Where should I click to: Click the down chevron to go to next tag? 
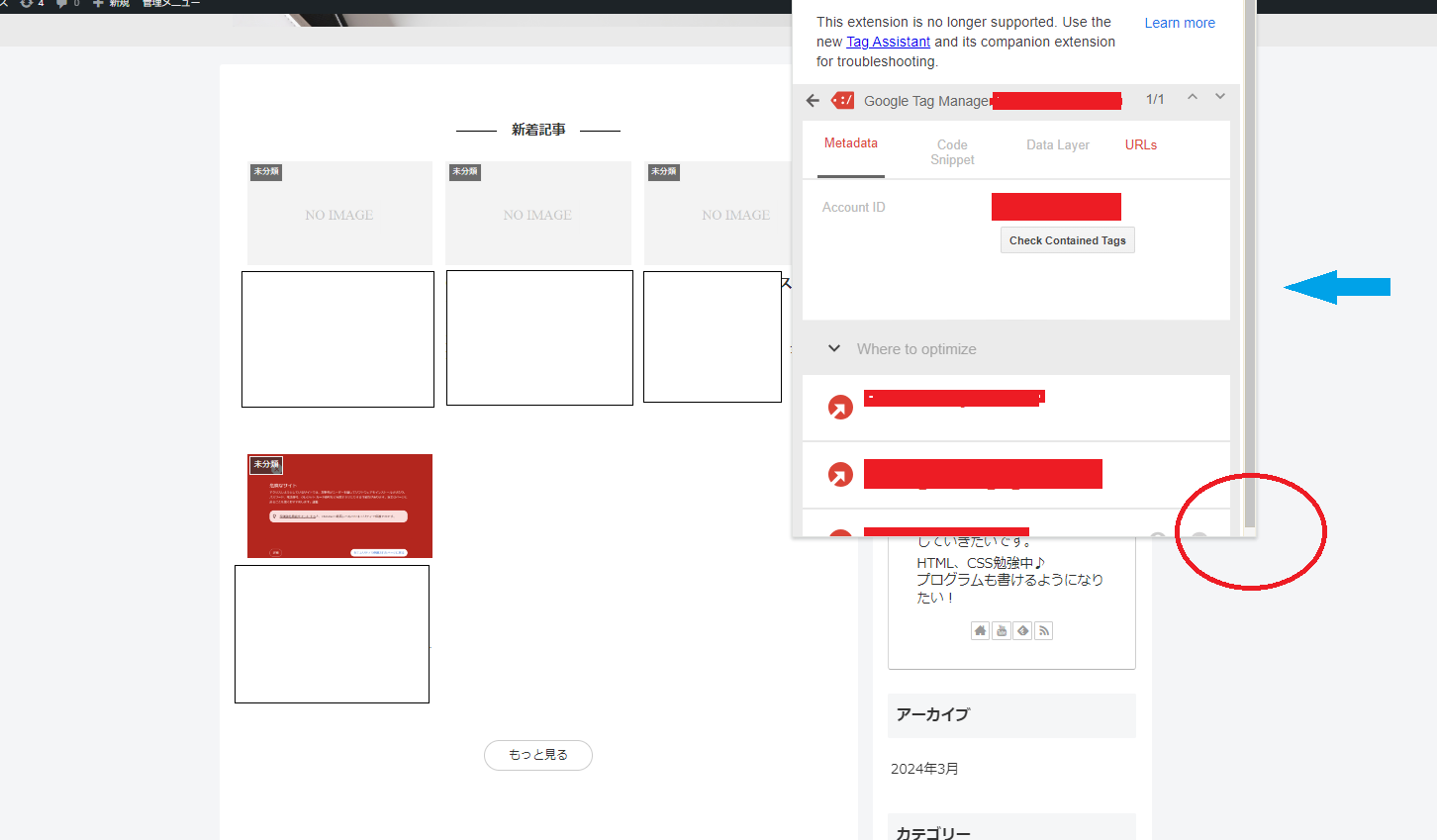click(1219, 96)
